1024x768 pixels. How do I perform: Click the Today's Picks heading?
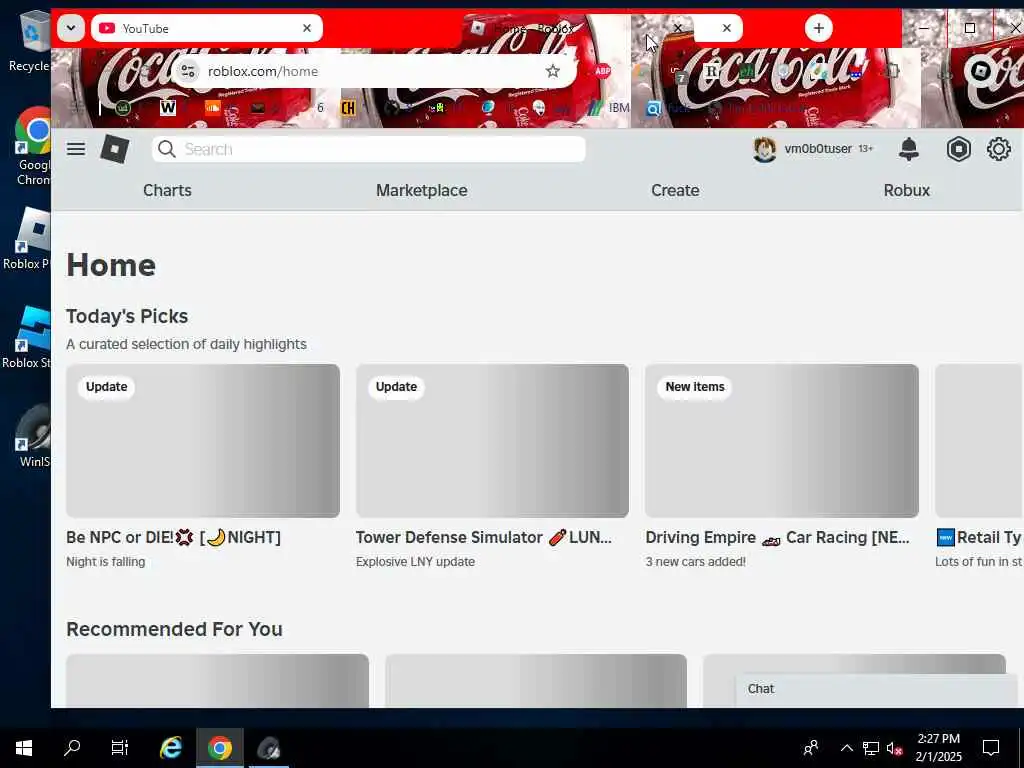tap(127, 316)
